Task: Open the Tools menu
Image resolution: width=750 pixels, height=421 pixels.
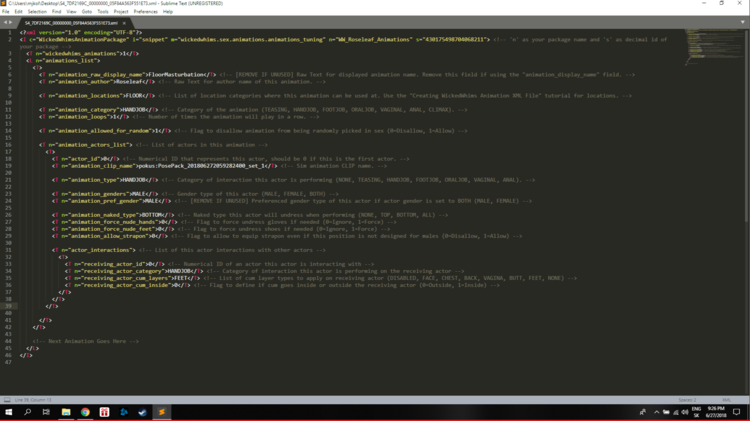Action: 103,11
